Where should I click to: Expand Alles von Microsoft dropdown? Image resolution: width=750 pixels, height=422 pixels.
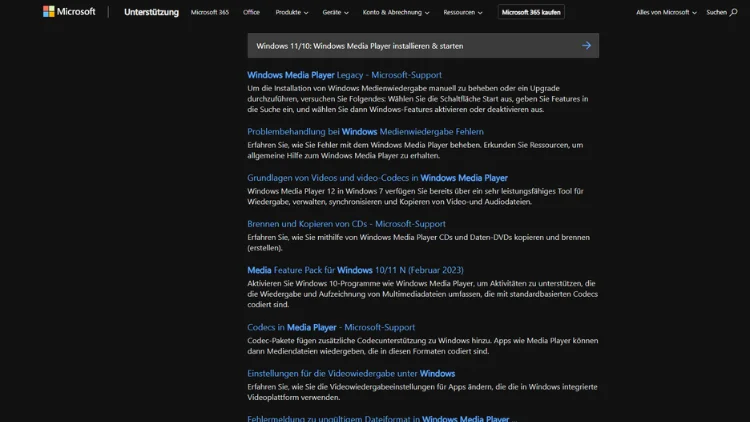pyautogui.click(x=666, y=12)
